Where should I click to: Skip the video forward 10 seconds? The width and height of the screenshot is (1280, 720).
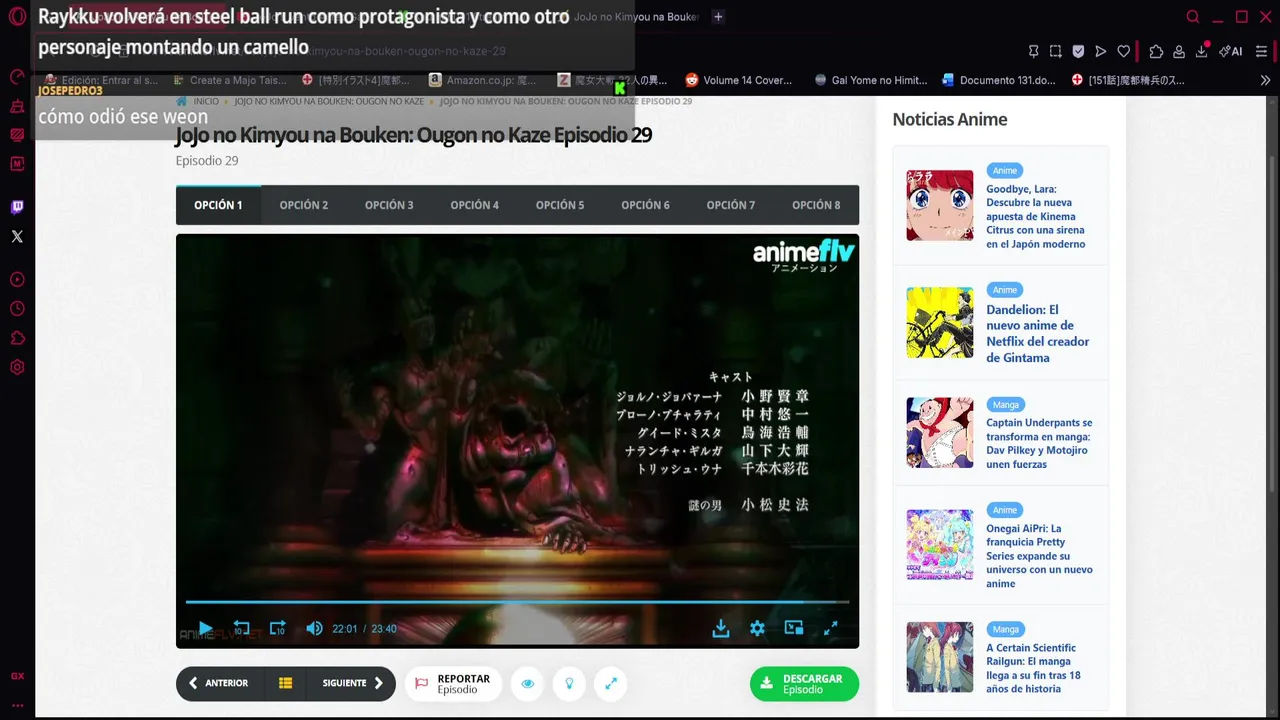[278, 628]
